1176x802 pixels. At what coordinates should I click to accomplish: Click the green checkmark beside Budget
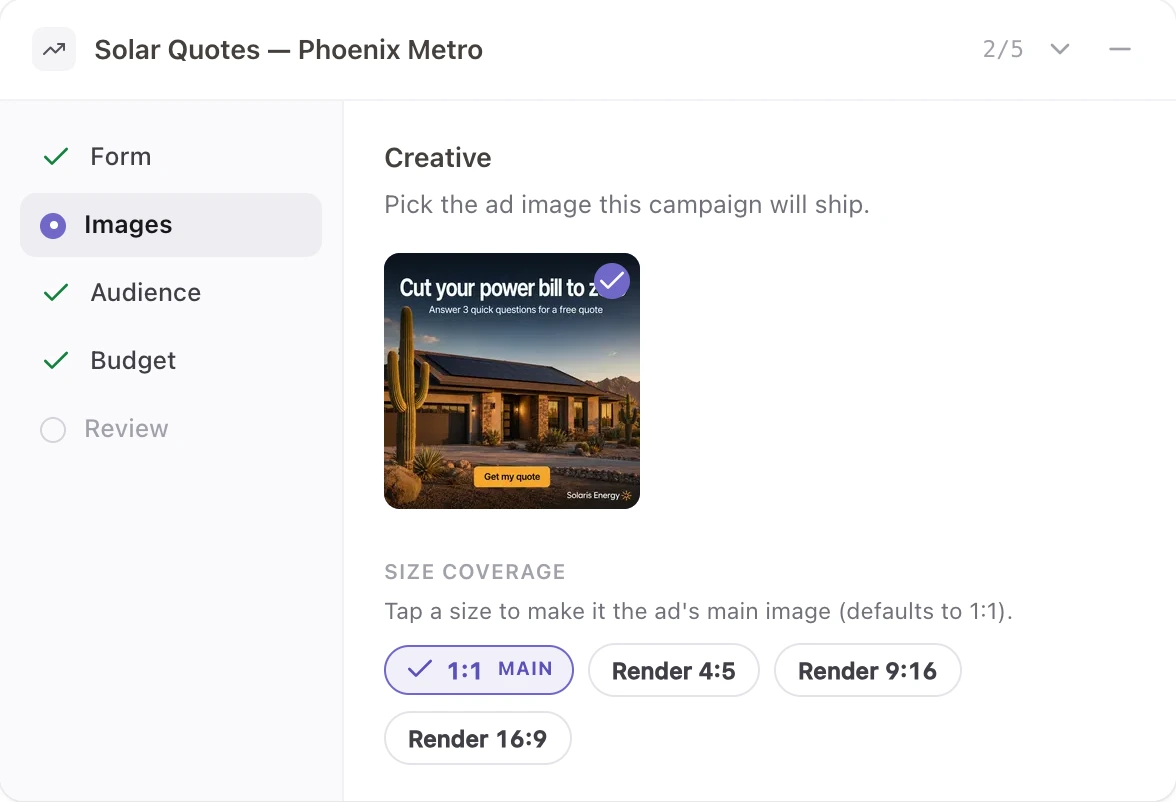point(56,360)
